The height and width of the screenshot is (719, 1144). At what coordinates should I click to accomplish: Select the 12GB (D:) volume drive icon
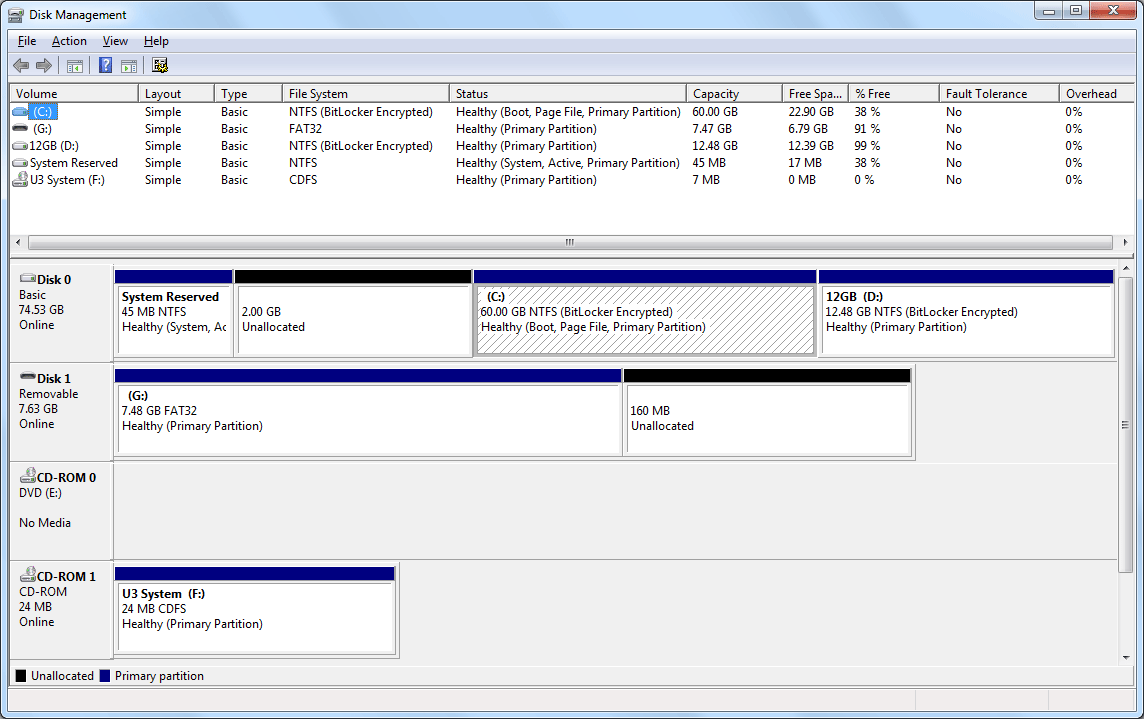tap(20, 146)
